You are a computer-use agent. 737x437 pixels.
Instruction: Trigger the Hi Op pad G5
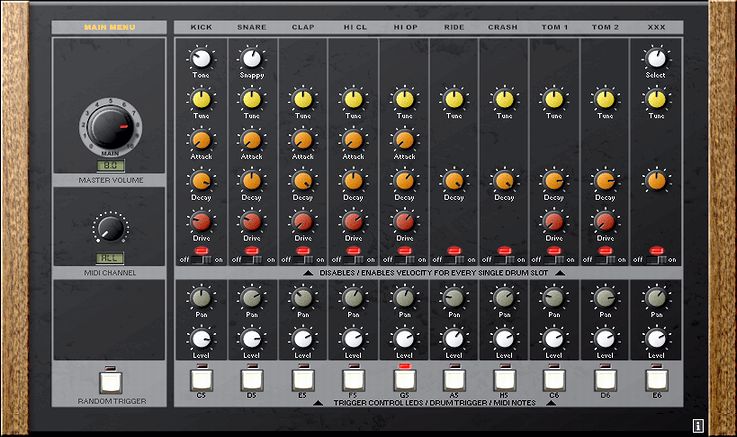[404, 381]
